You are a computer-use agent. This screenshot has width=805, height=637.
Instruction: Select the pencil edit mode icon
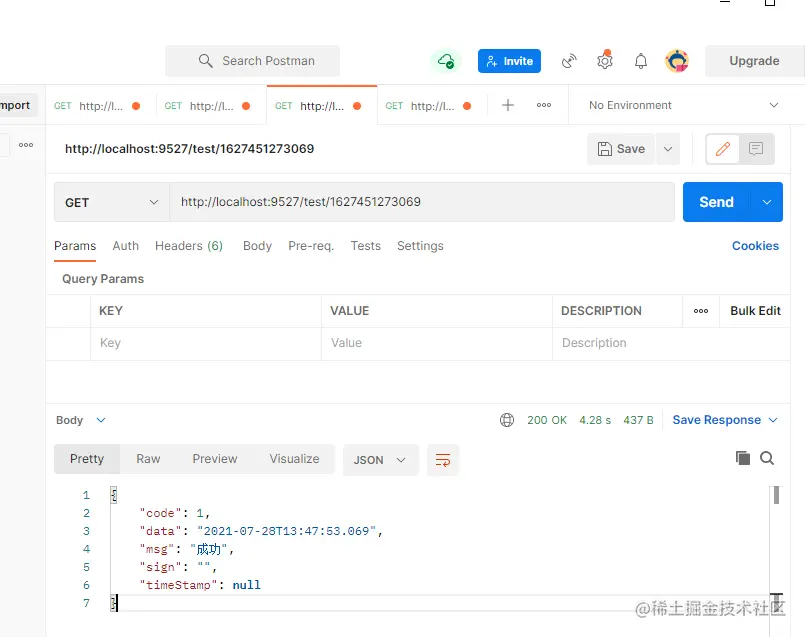click(722, 149)
